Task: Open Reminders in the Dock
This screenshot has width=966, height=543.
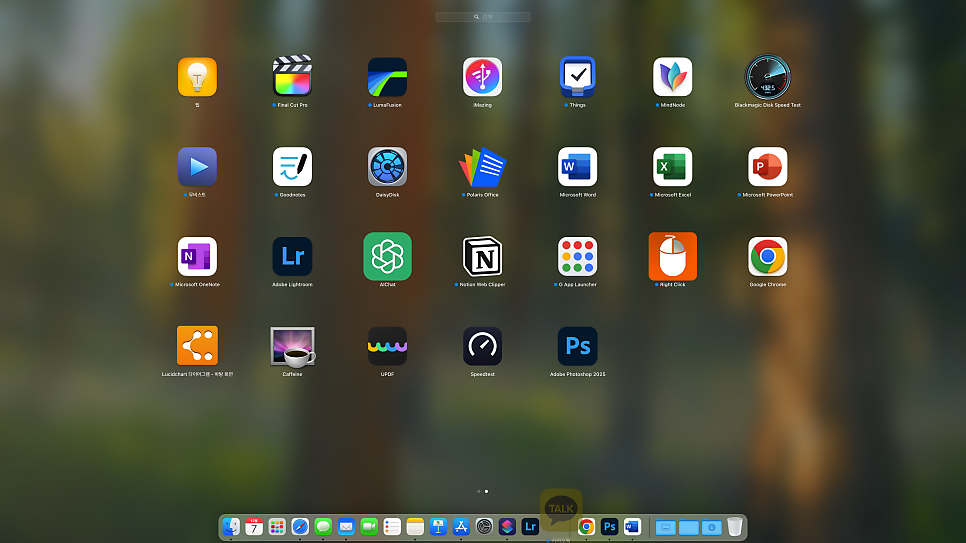Action: click(392, 526)
